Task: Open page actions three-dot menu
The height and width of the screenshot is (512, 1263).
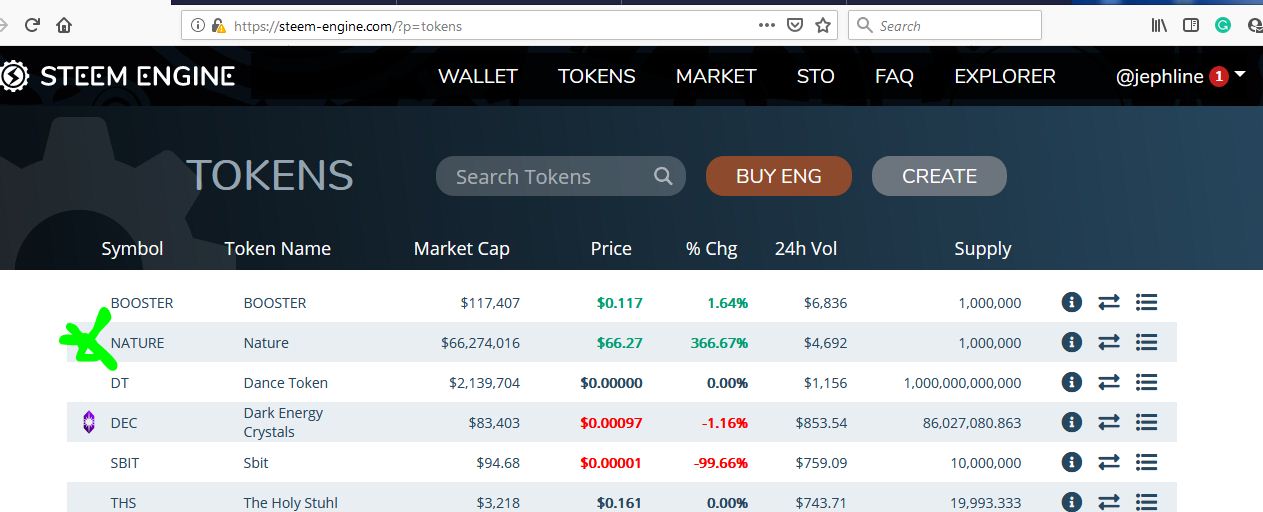Action: click(x=766, y=26)
